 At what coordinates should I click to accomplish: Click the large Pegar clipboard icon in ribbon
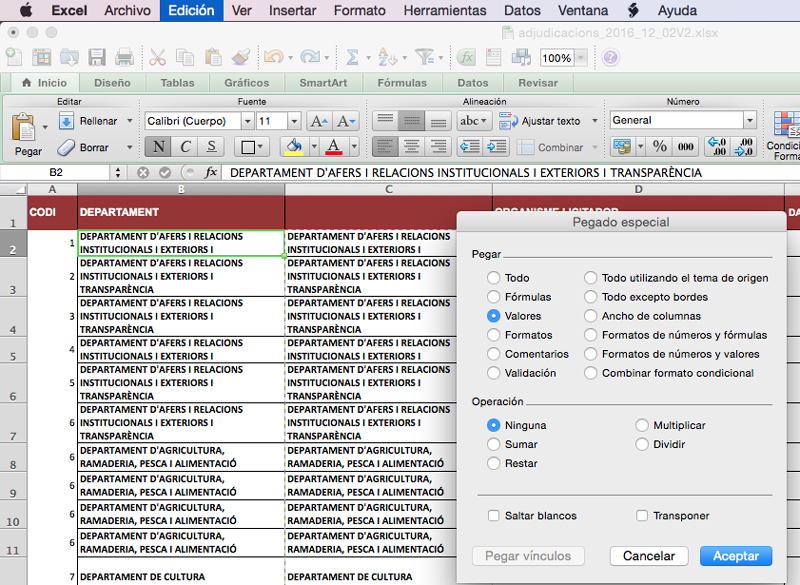[x=24, y=128]
